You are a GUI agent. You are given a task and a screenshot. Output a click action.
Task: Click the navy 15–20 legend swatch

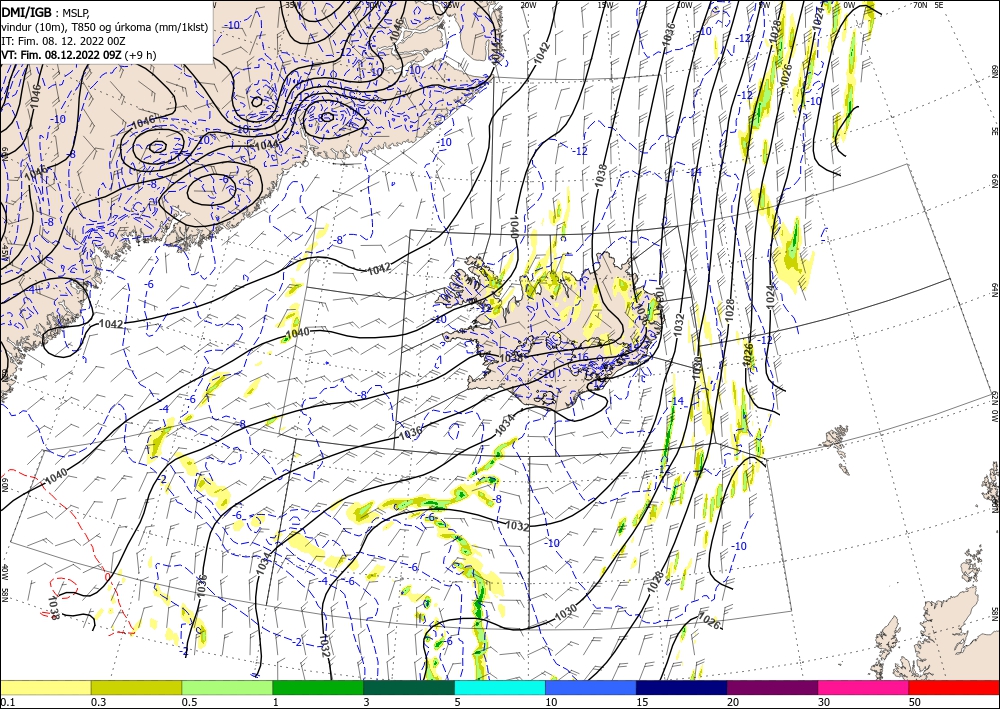(x=682, y=687)
